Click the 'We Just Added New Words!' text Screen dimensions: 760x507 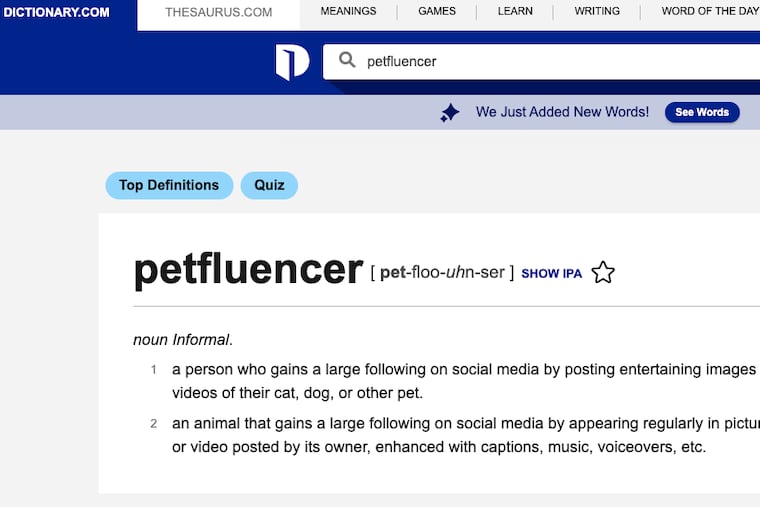click(562, 112)
